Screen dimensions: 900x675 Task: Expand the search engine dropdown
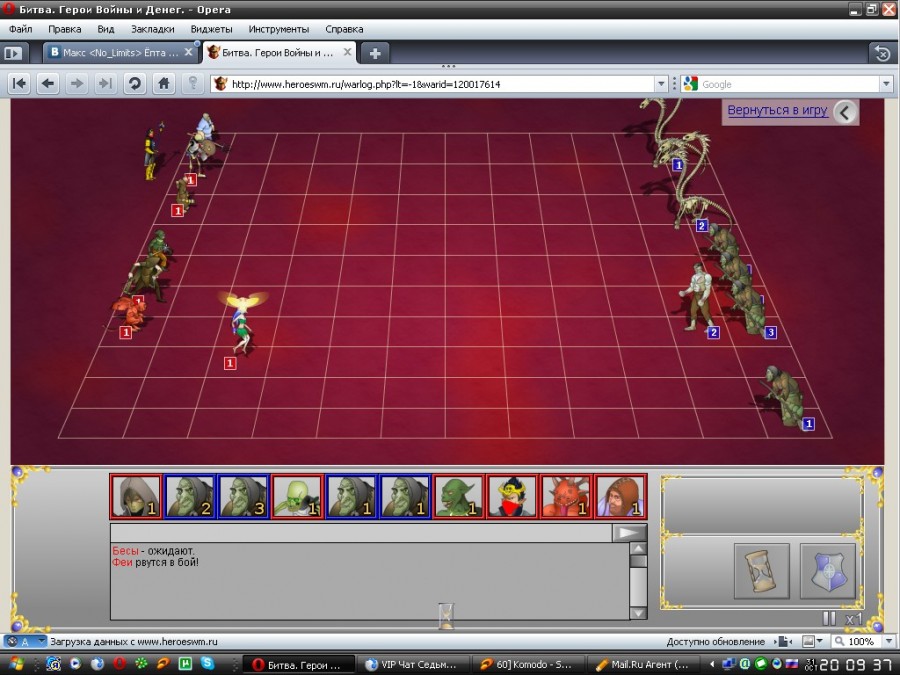pos(886,84)
